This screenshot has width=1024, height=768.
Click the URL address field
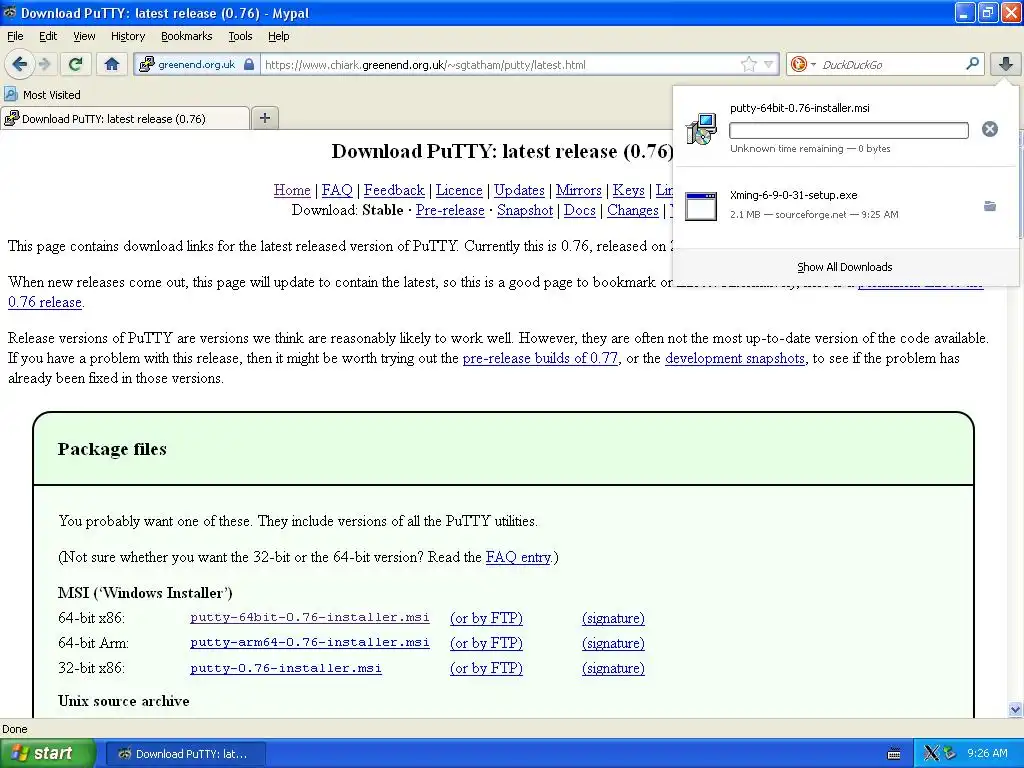click(x=500, y=64)
